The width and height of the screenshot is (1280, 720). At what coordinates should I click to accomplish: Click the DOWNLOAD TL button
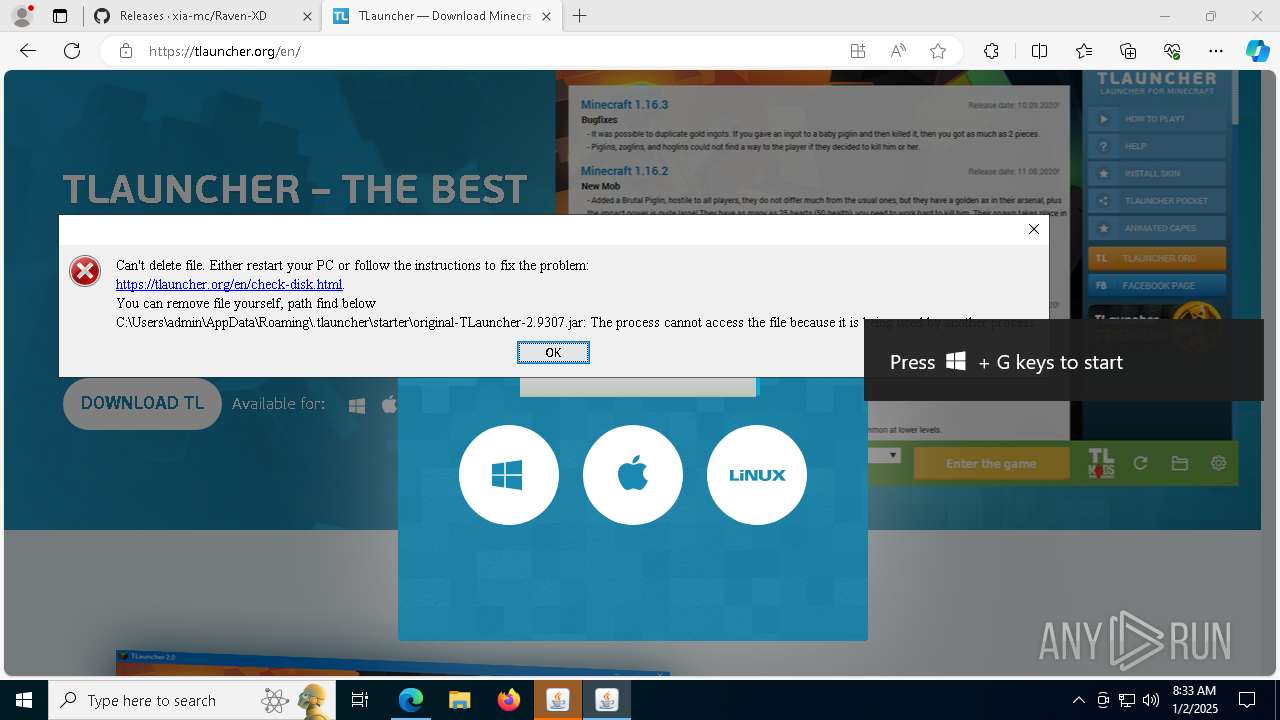coord(142,403)
